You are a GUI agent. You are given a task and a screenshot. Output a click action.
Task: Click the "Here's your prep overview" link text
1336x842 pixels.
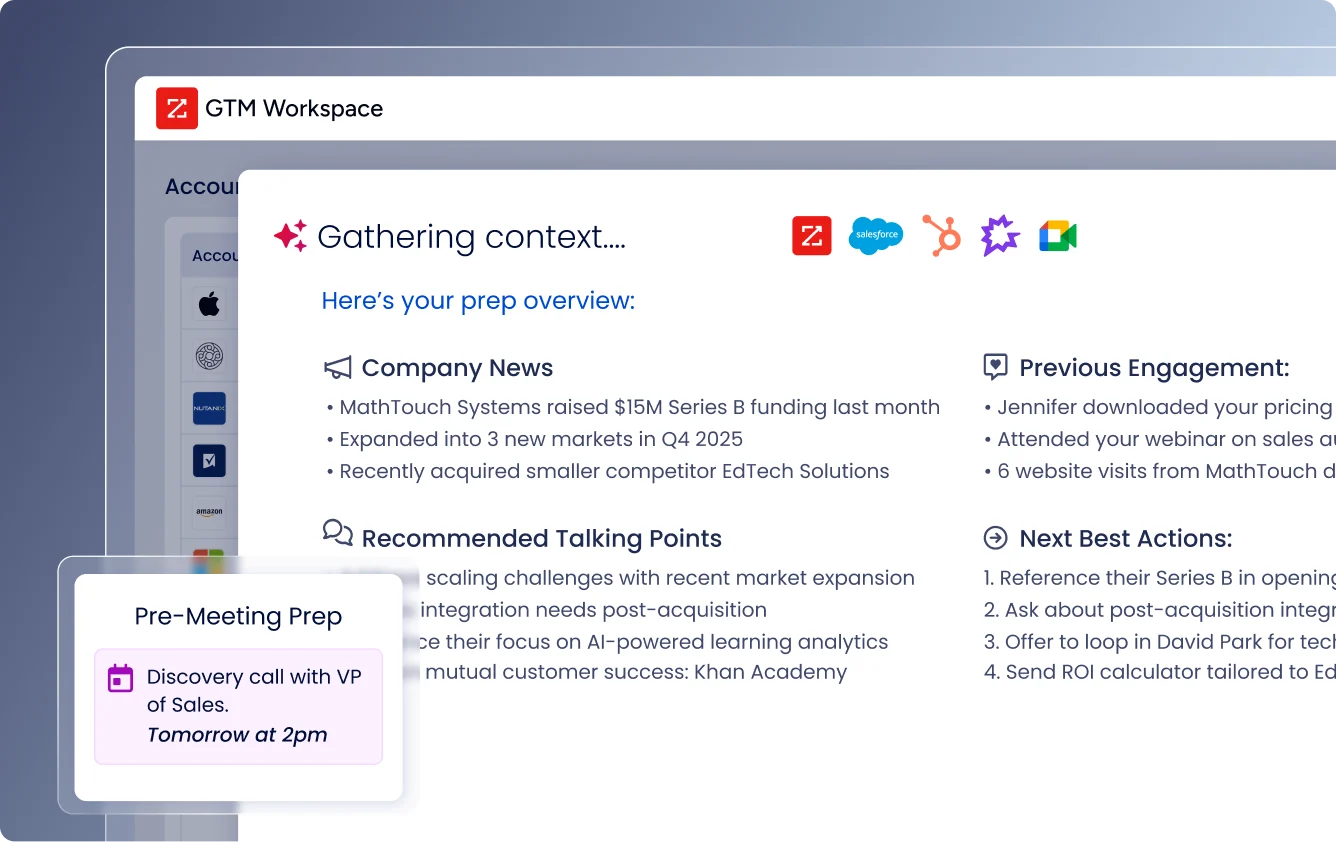478,301
